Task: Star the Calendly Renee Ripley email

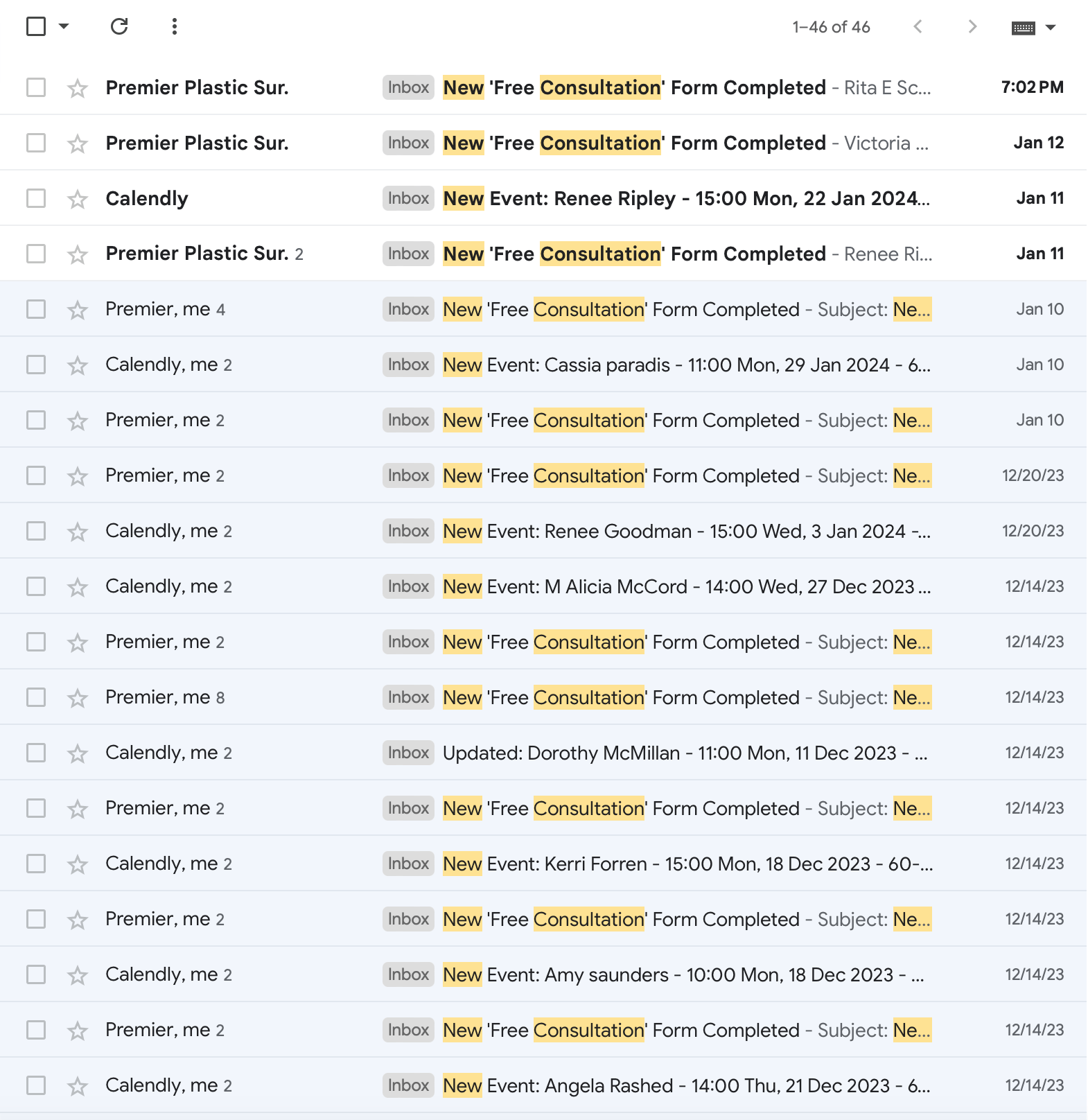Action: point(78,199)
